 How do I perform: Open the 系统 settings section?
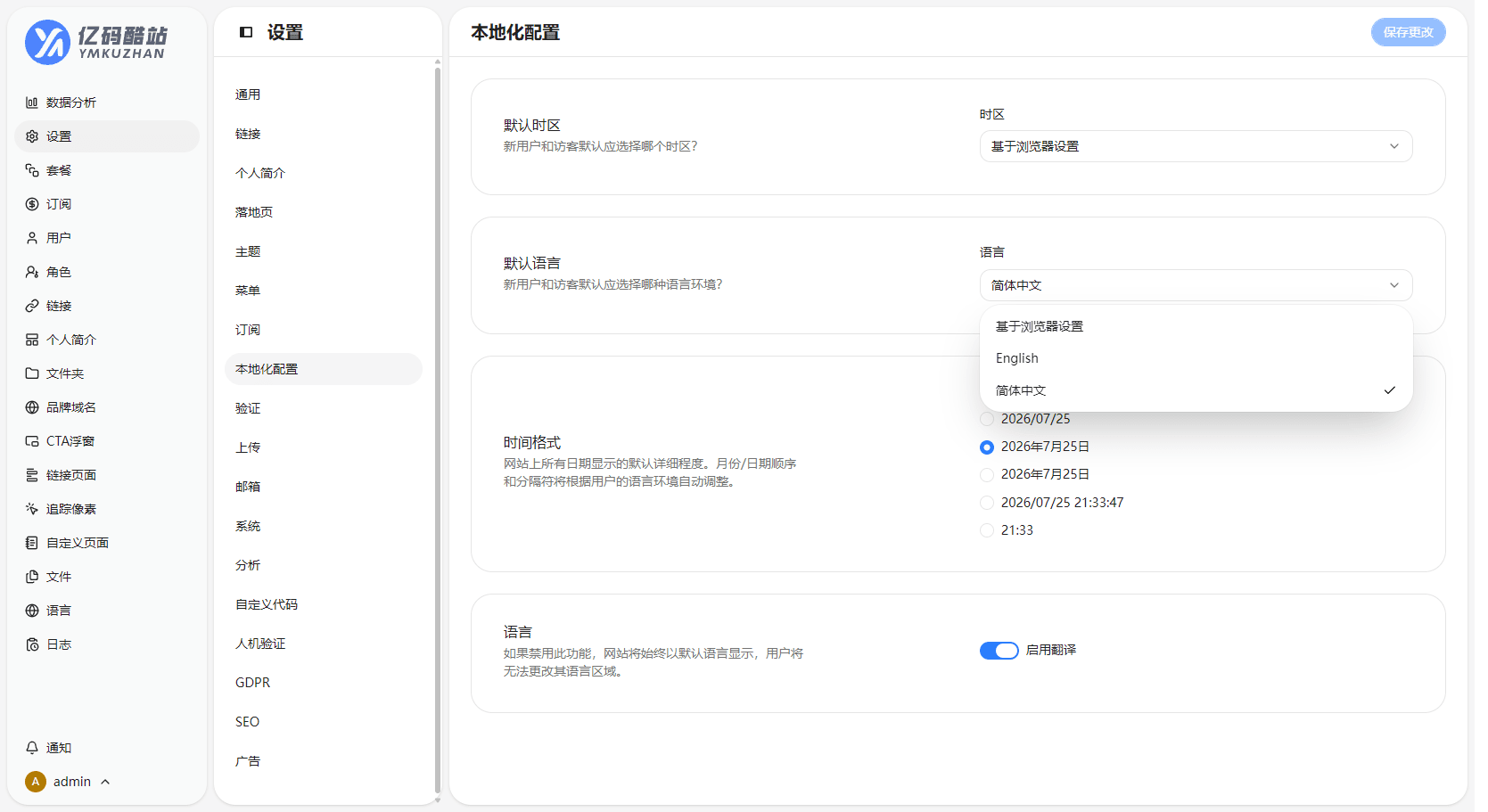(324, 526)
